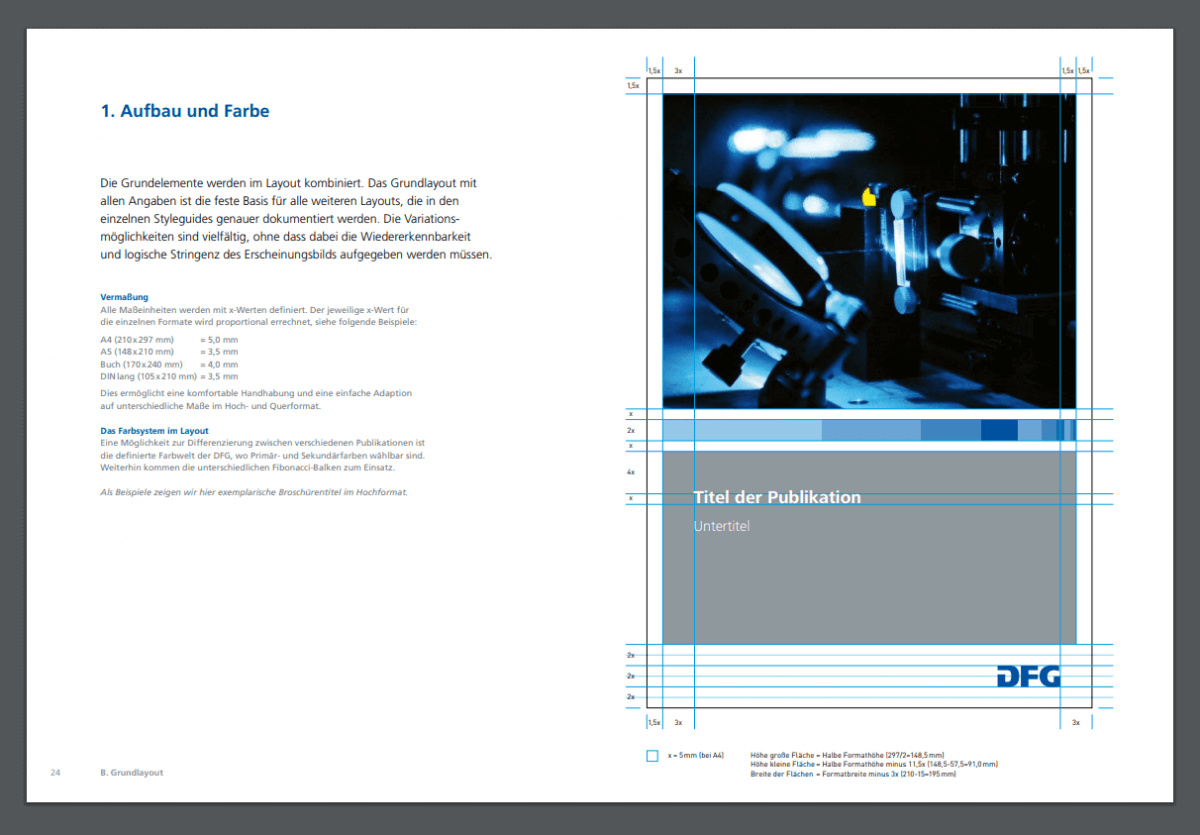Click the page number 24 in footer
The width and height of the screenshot is (1200, 835).
(x=56, y=773)
